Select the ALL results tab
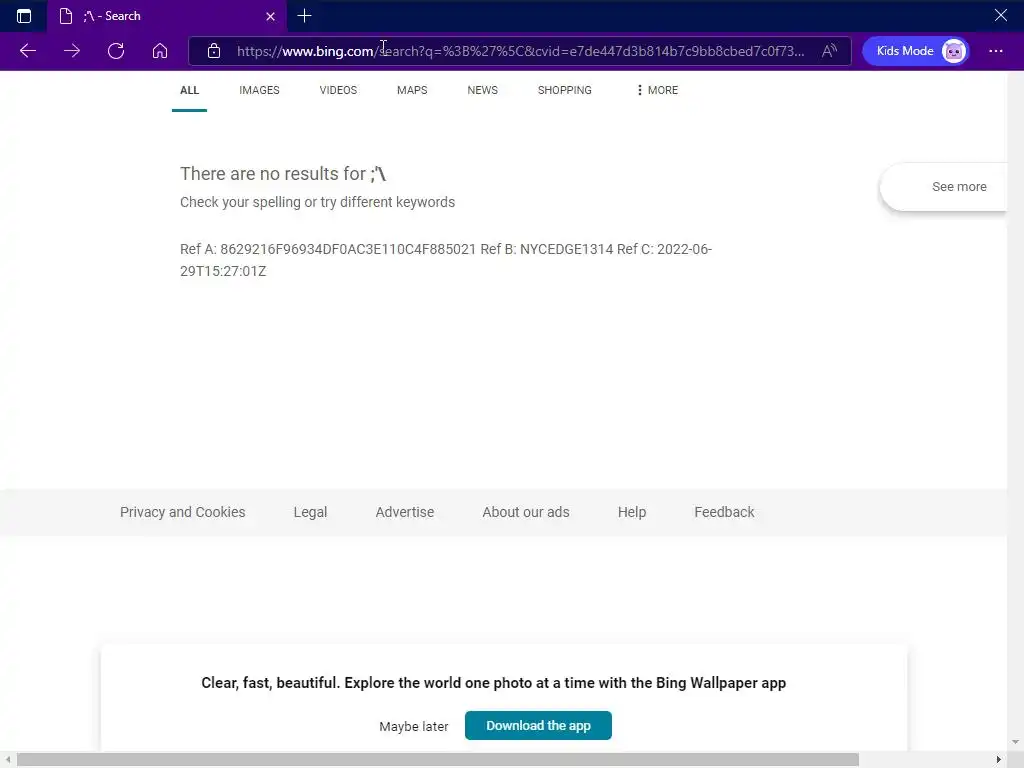 pos(189,90)
